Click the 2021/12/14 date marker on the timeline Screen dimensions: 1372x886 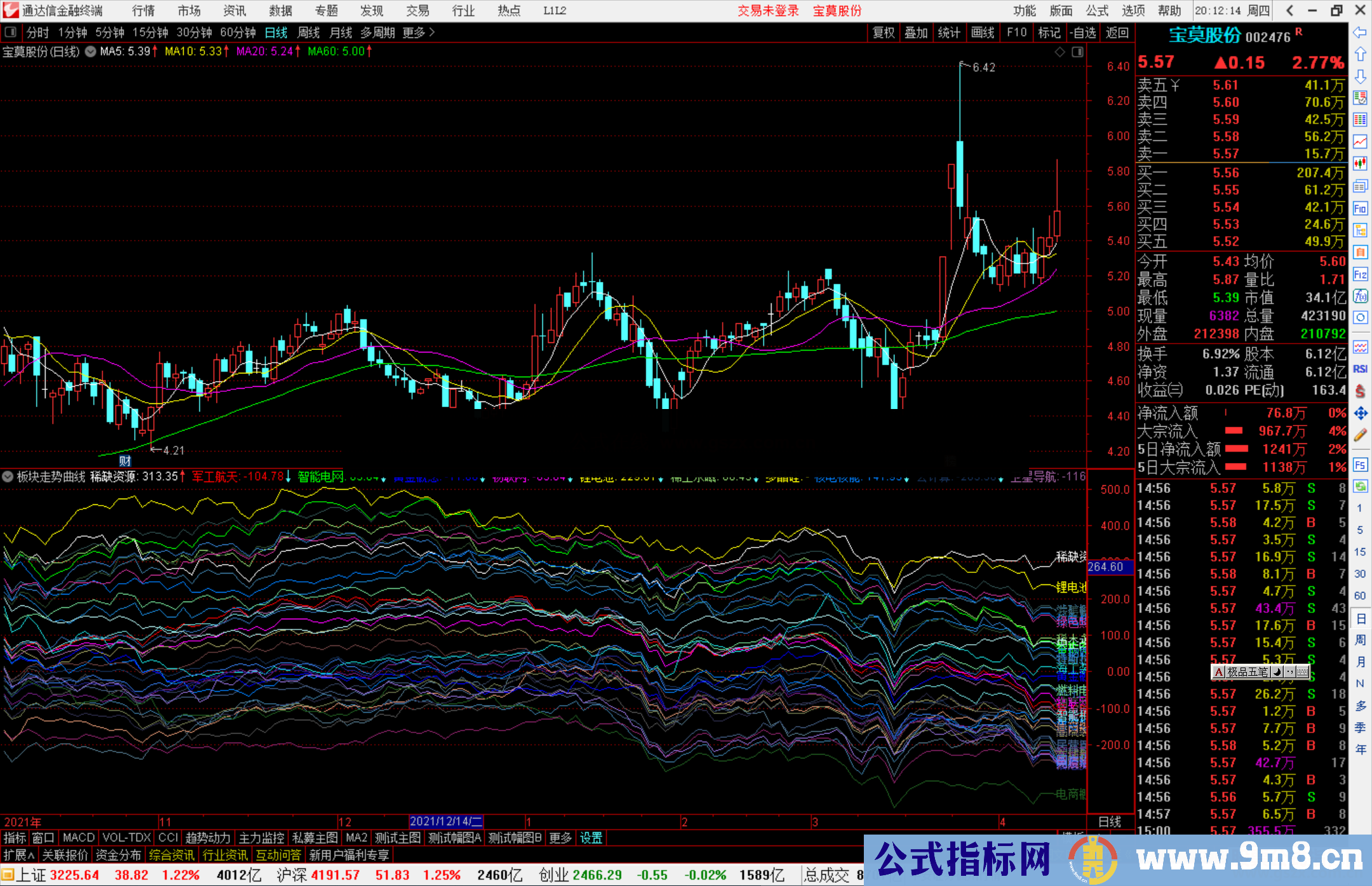[x=447, y=822]
